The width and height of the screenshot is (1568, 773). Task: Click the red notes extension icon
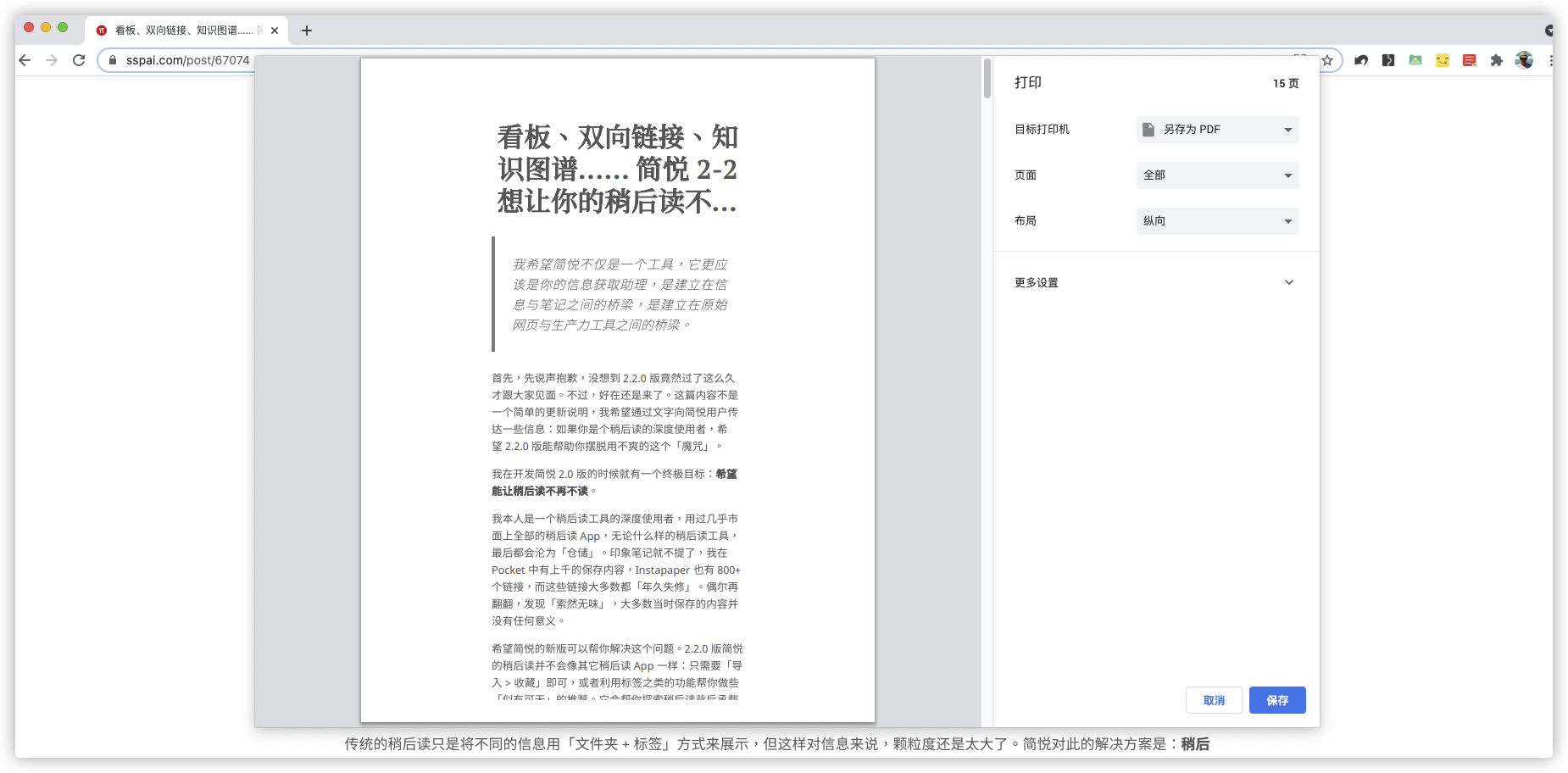pyautogui.click(x=1469, y=60)
